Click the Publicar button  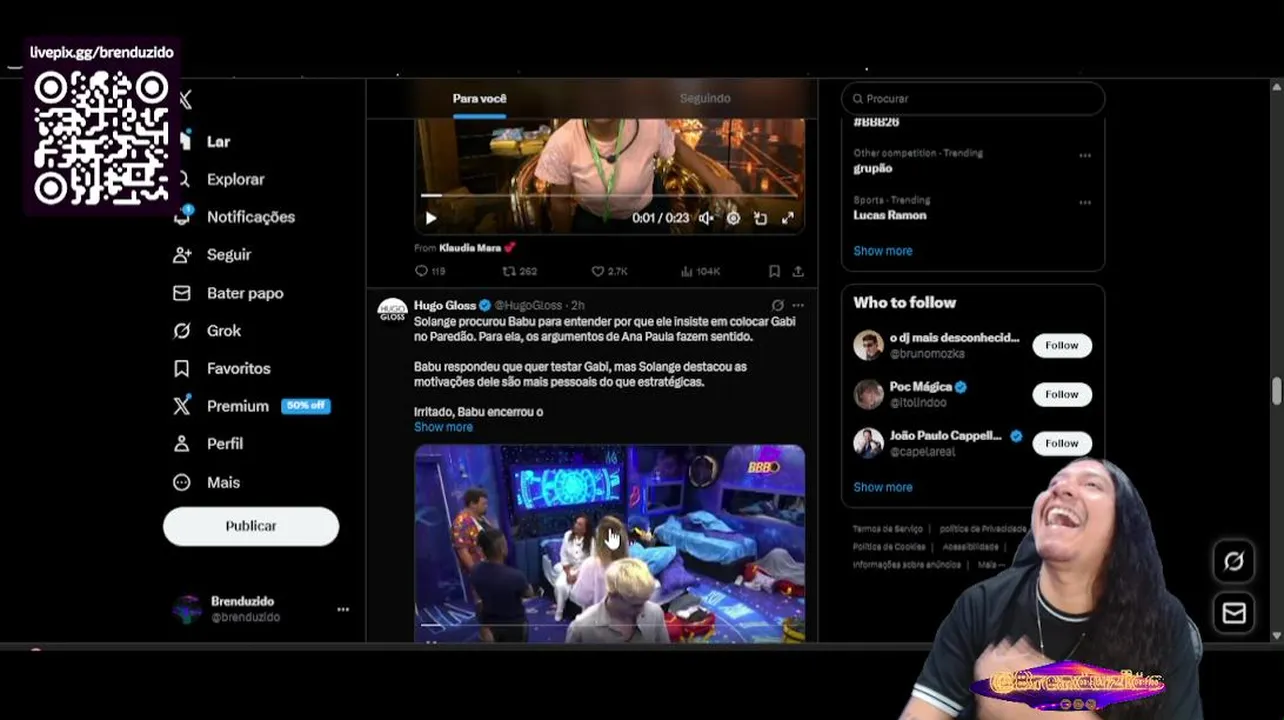251,526
